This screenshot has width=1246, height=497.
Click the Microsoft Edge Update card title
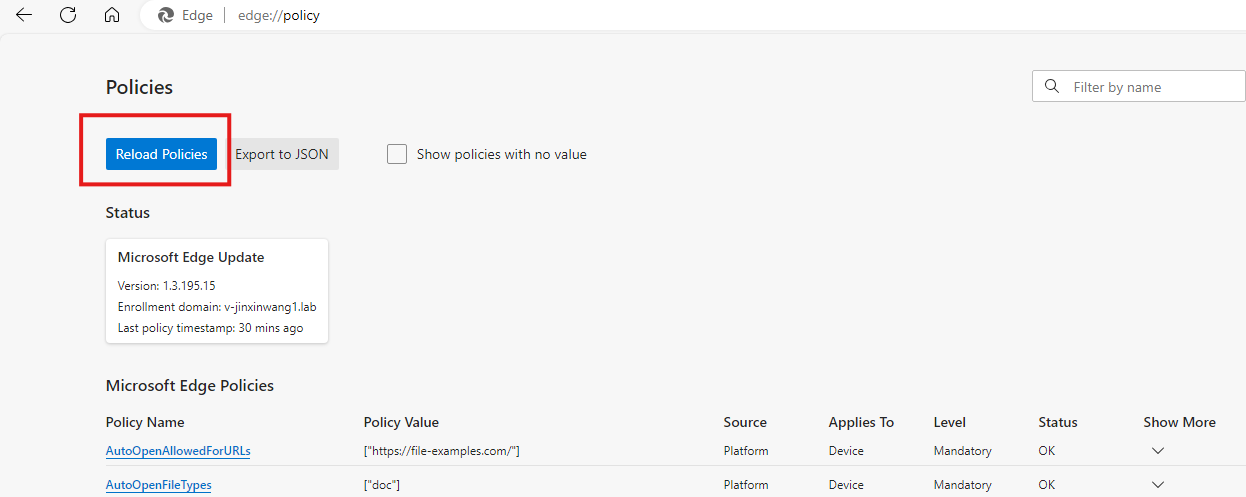[191, 257]
